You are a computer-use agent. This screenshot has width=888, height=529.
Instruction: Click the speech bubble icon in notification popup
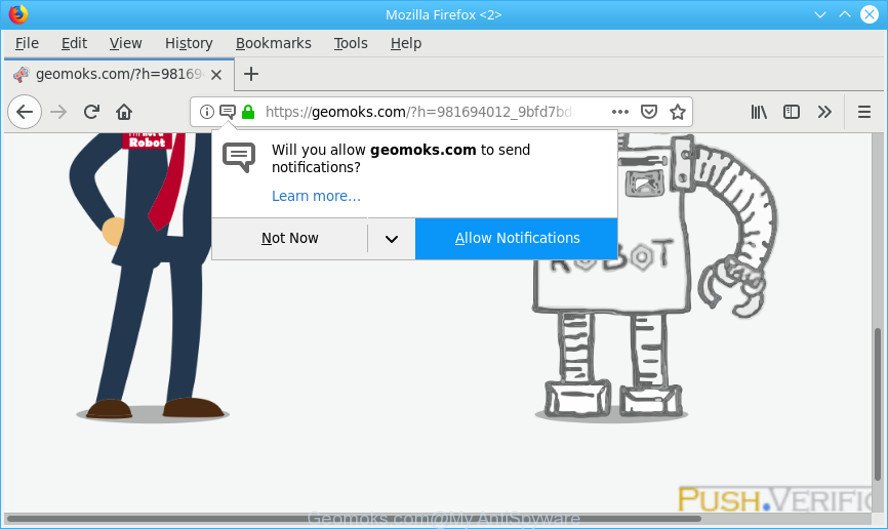pos(238,158)
